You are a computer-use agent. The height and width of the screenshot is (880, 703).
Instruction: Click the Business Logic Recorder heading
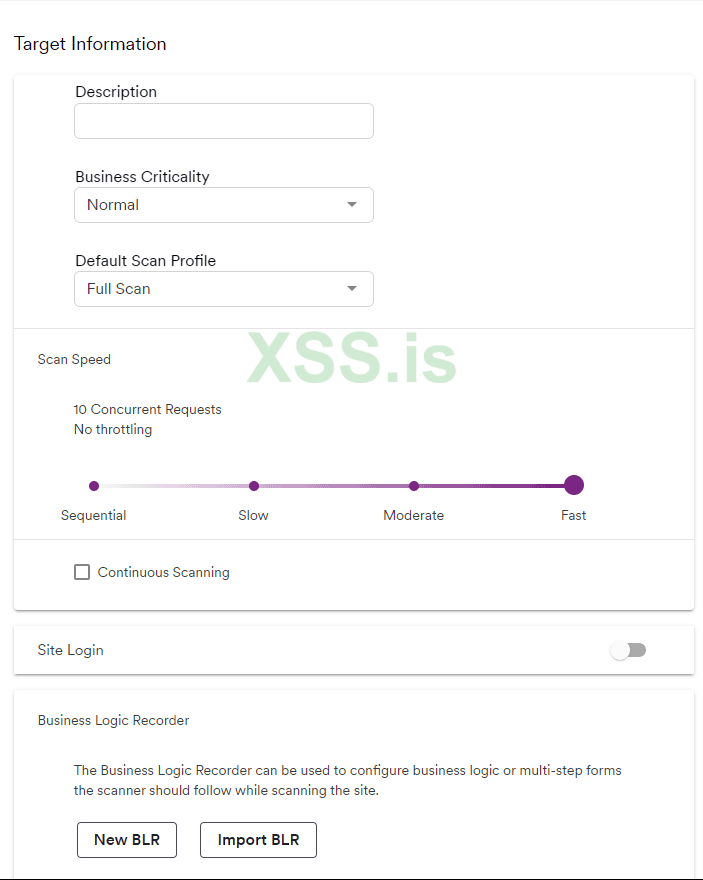click(113, 720)
